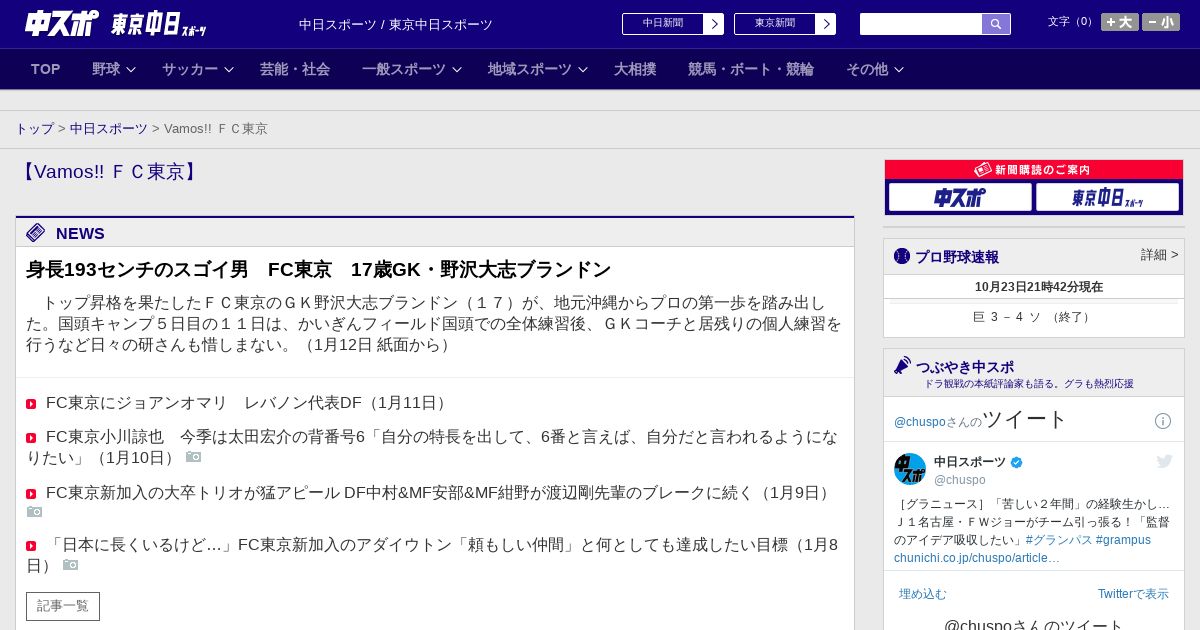Open article about アダイウトン 頼もしい仲間
This screenshot has width=1200, height=630.
click(432, 555)
